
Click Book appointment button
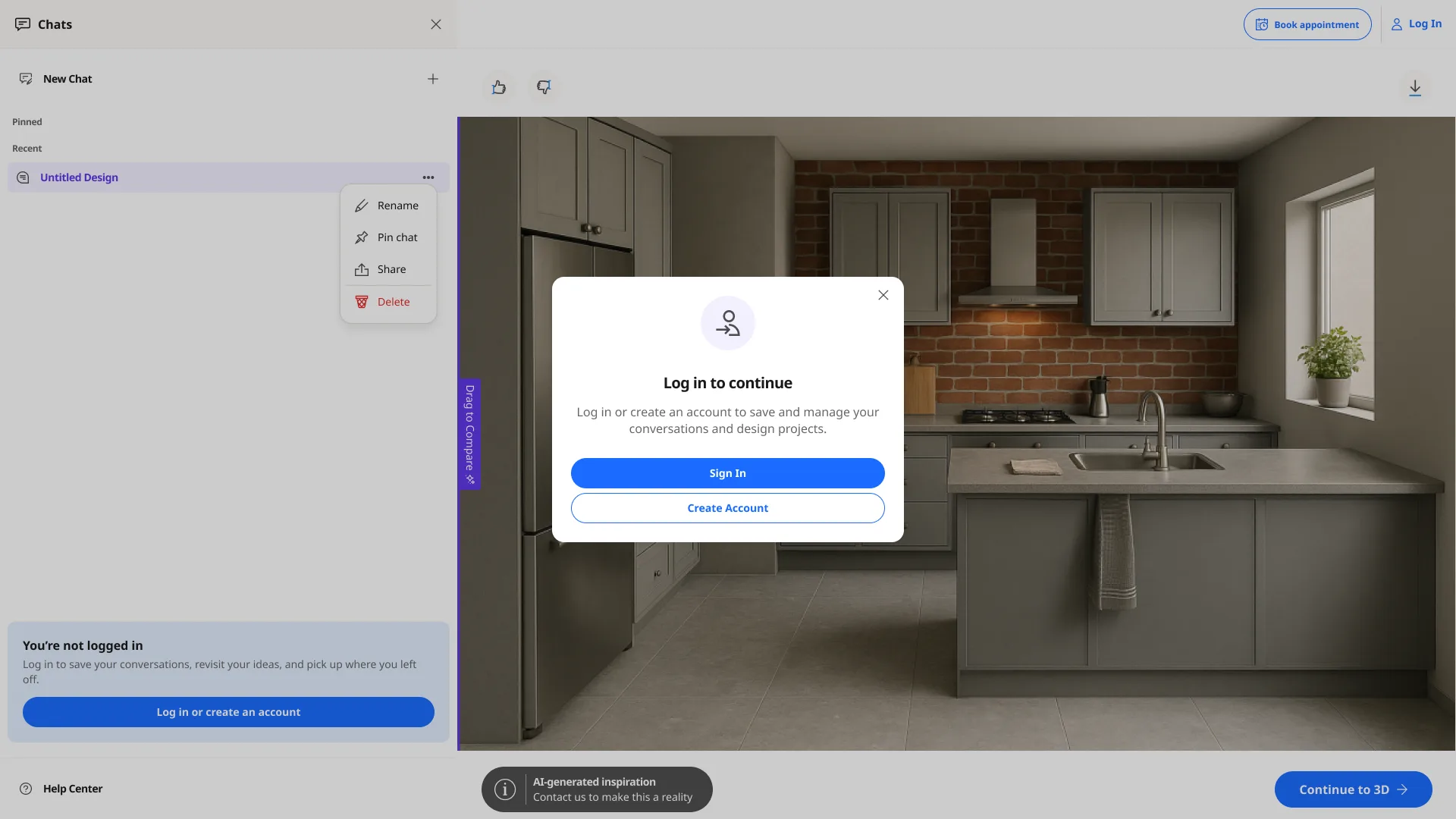[x=1307, y=24]
